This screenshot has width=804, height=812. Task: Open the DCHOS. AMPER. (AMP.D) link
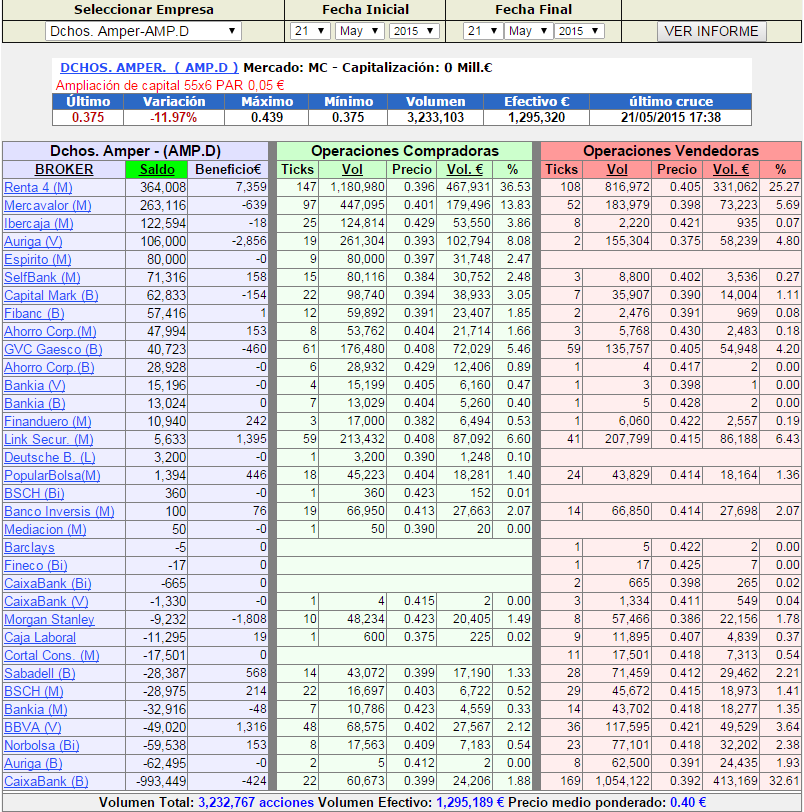pos(149,68)
